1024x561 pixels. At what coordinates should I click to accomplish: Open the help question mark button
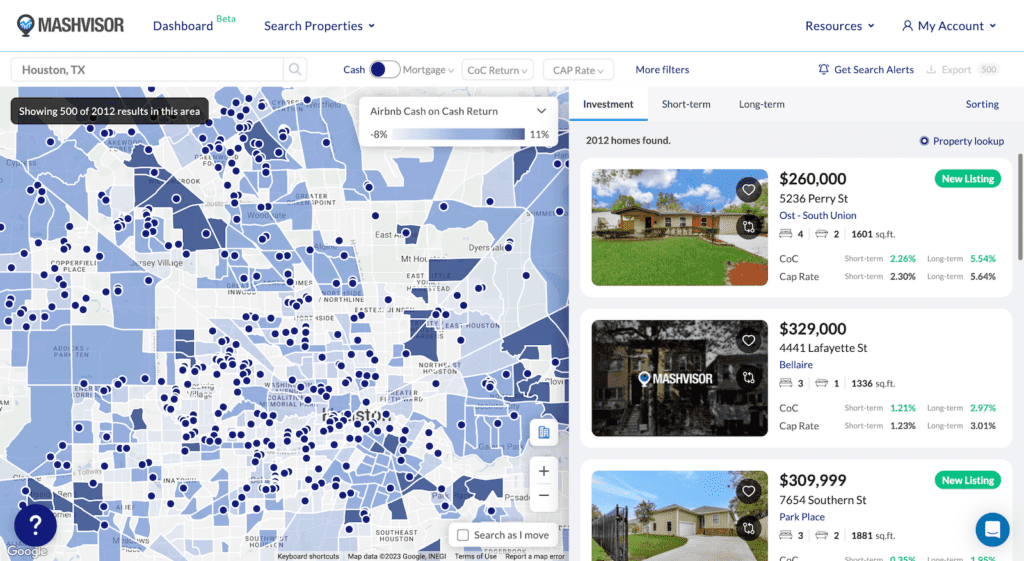(x=35, y=524)
